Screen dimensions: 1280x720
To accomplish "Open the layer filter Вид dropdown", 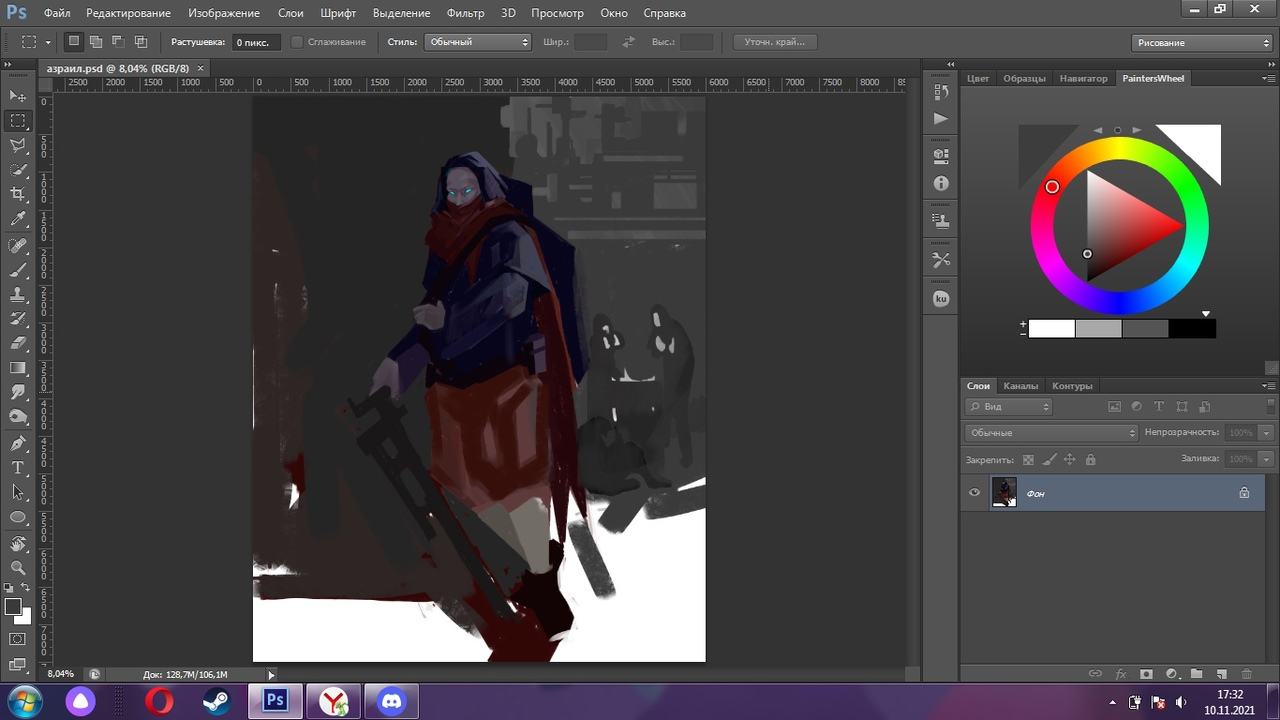I will point(1009,407).
